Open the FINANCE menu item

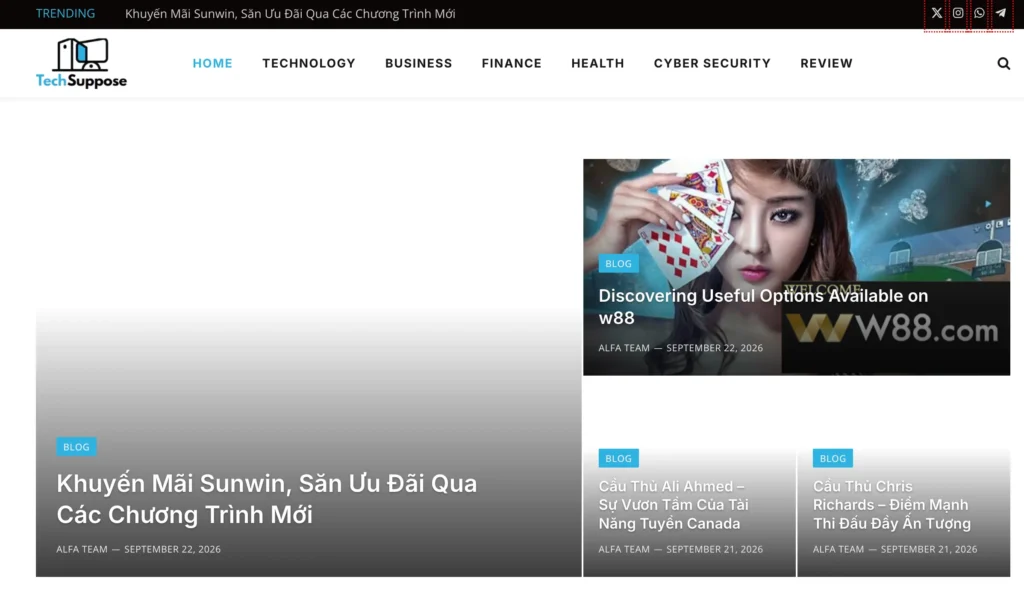[x=511, y=63]
